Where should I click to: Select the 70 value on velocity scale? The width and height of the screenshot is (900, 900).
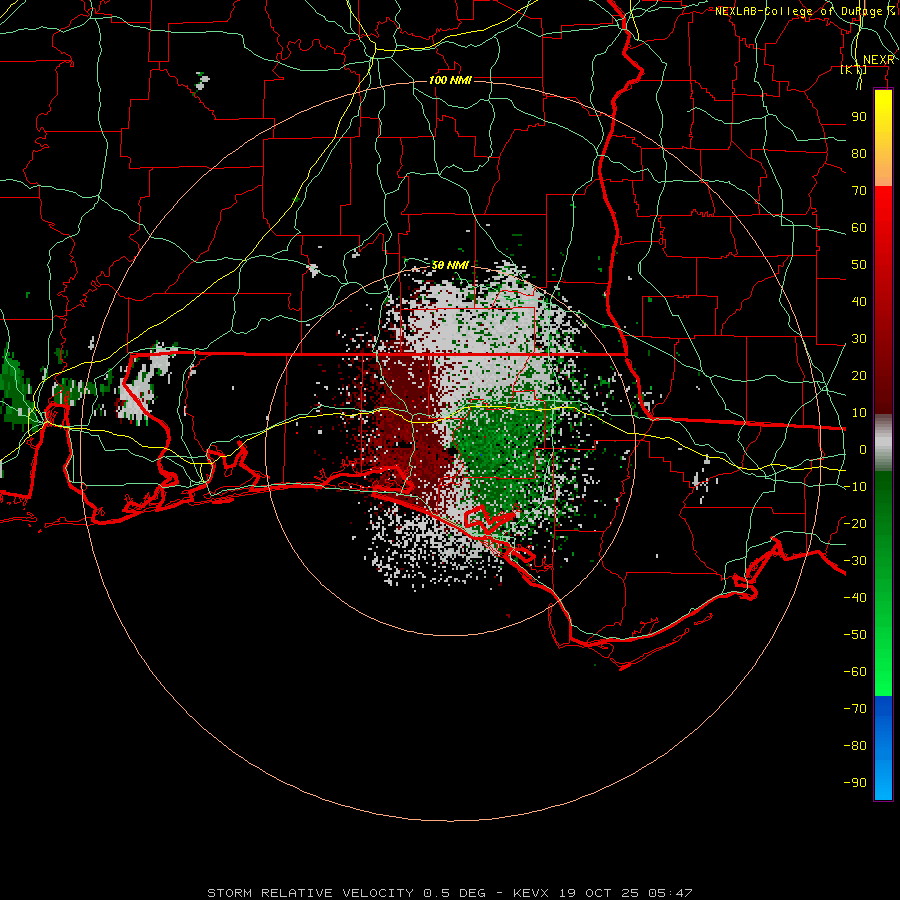pyautogui.click(x=859, y=191)
